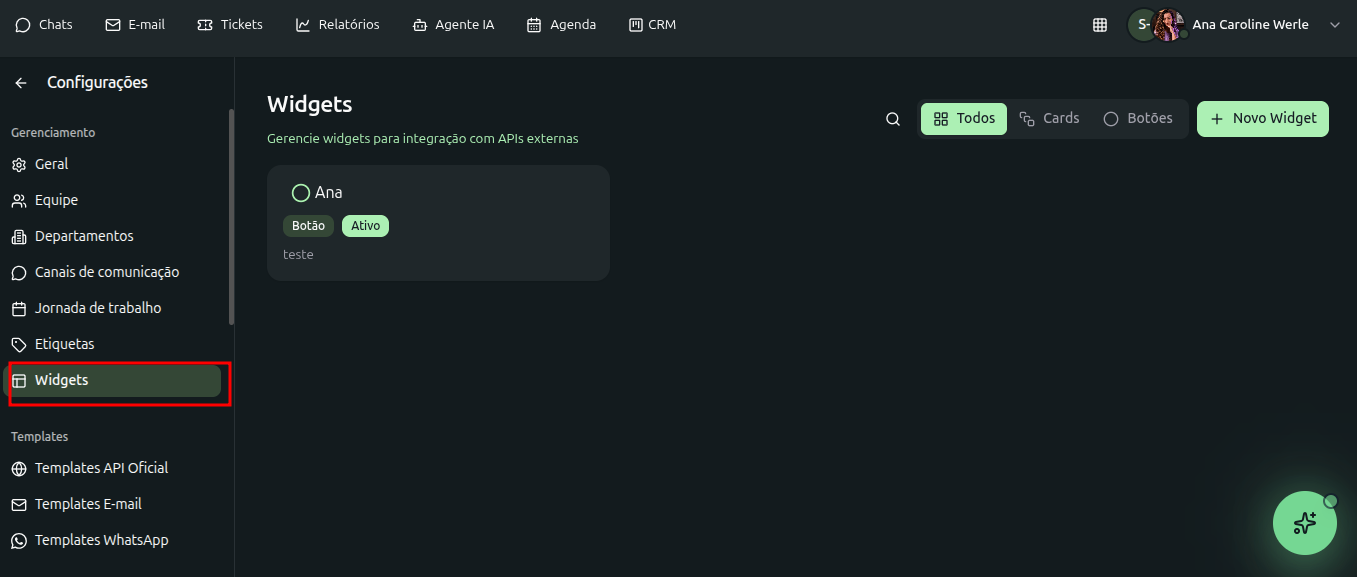Click the Templates WhatsApp icon
This screenshot has height=577, width=1357.
click(18, 541)
